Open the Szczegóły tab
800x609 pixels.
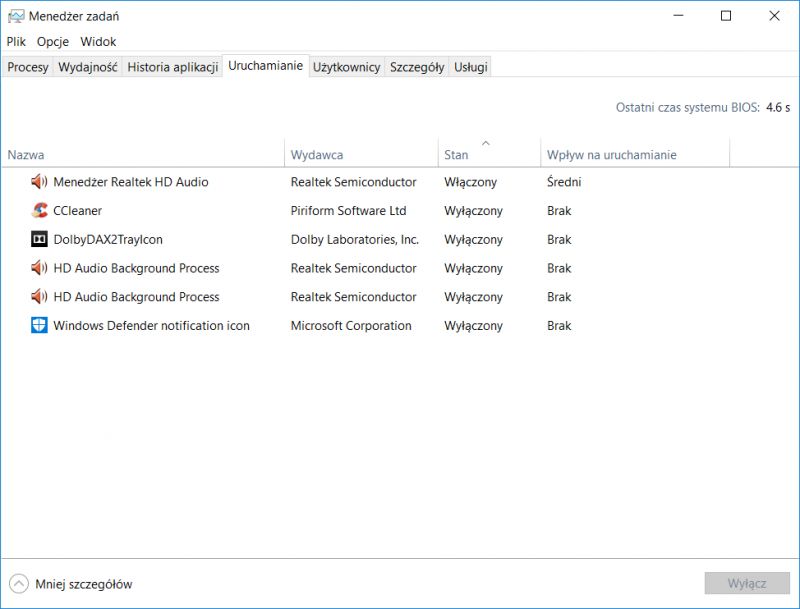pyautogui.click(x=417, y=67)
